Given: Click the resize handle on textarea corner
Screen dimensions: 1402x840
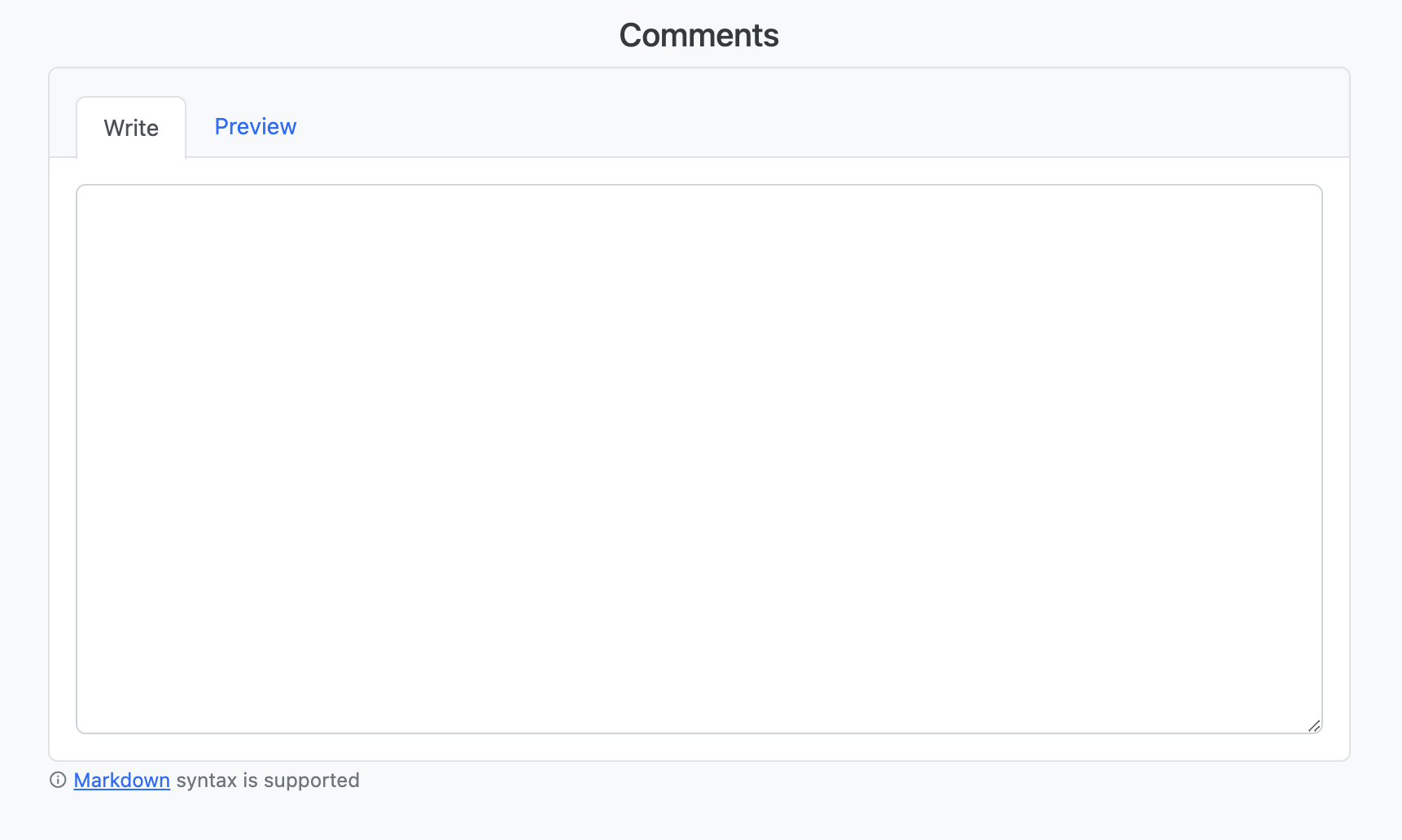Looking at the screenshot, I should coord(1312,724).
